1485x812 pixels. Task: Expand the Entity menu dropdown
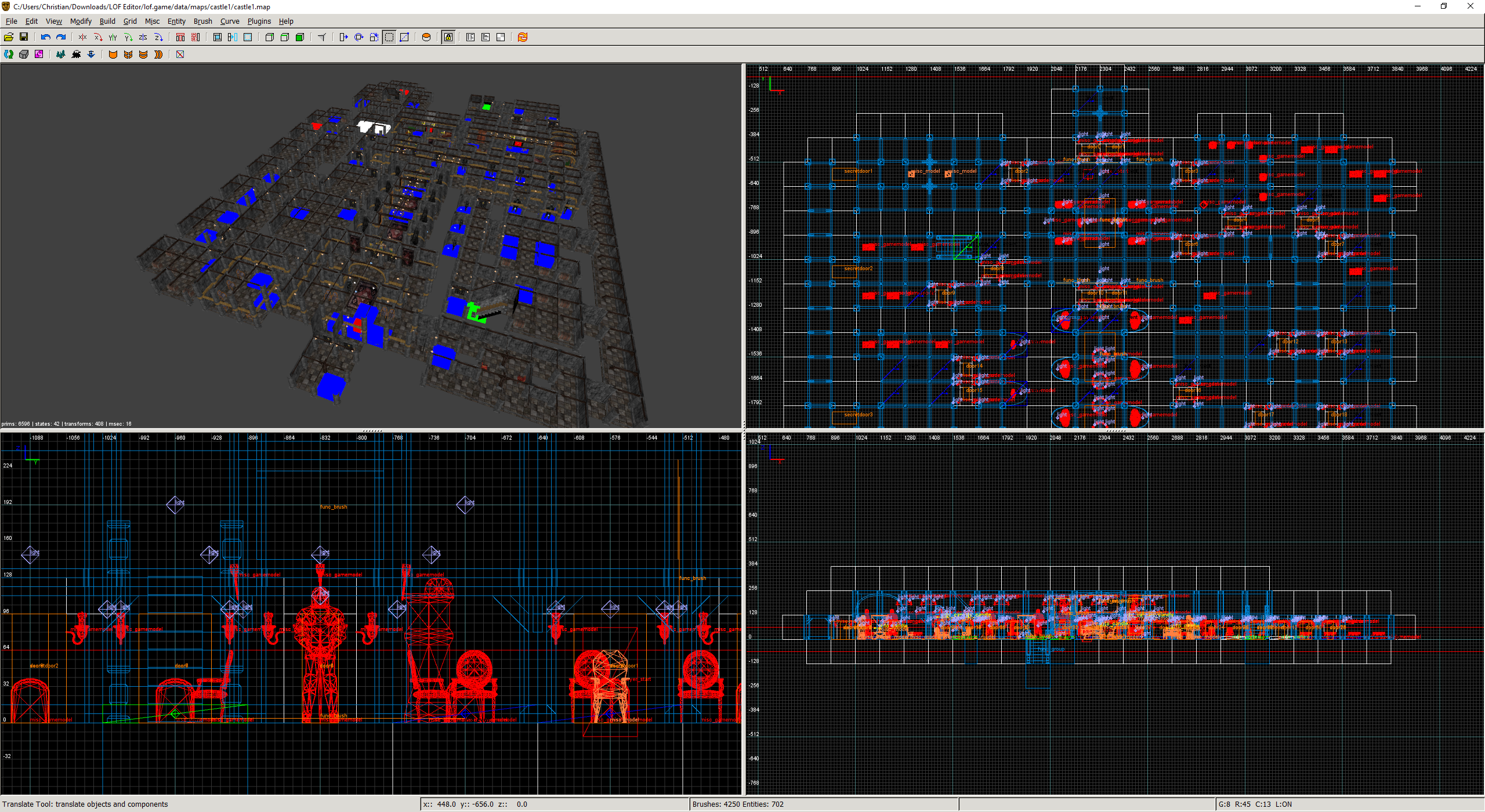tap(176, 21)
